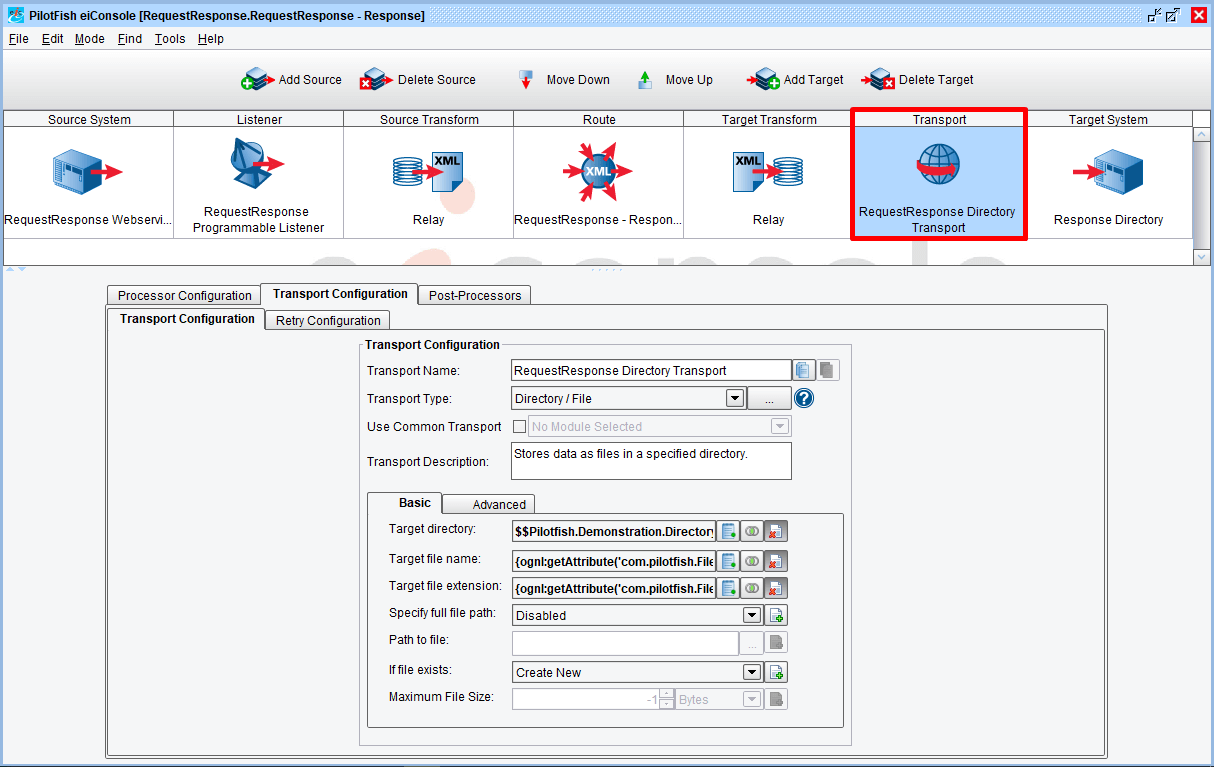Click the Target file extension clear value icon
The image size is (1214, 767).
[x=776, y=588]
